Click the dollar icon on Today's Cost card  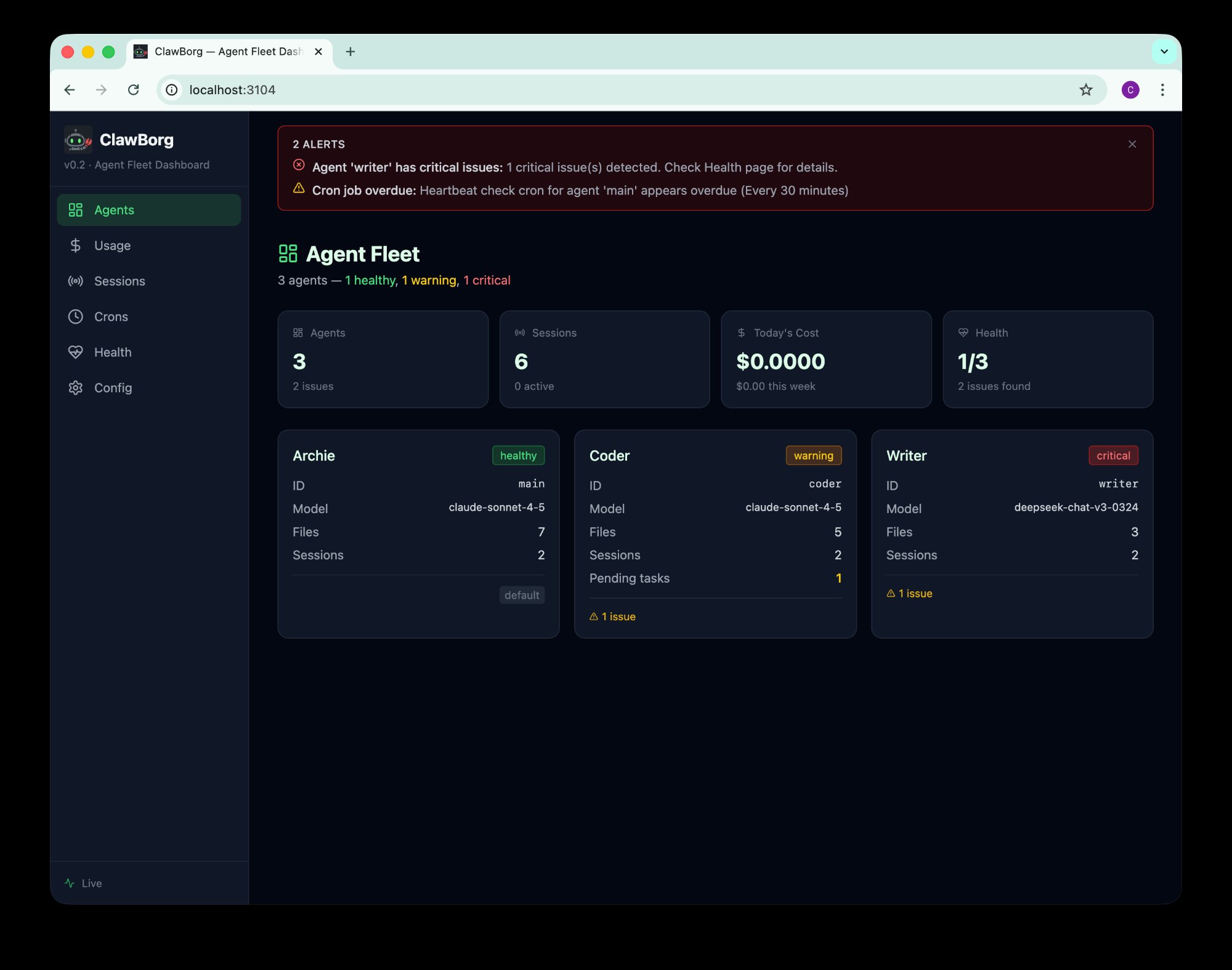741,333
